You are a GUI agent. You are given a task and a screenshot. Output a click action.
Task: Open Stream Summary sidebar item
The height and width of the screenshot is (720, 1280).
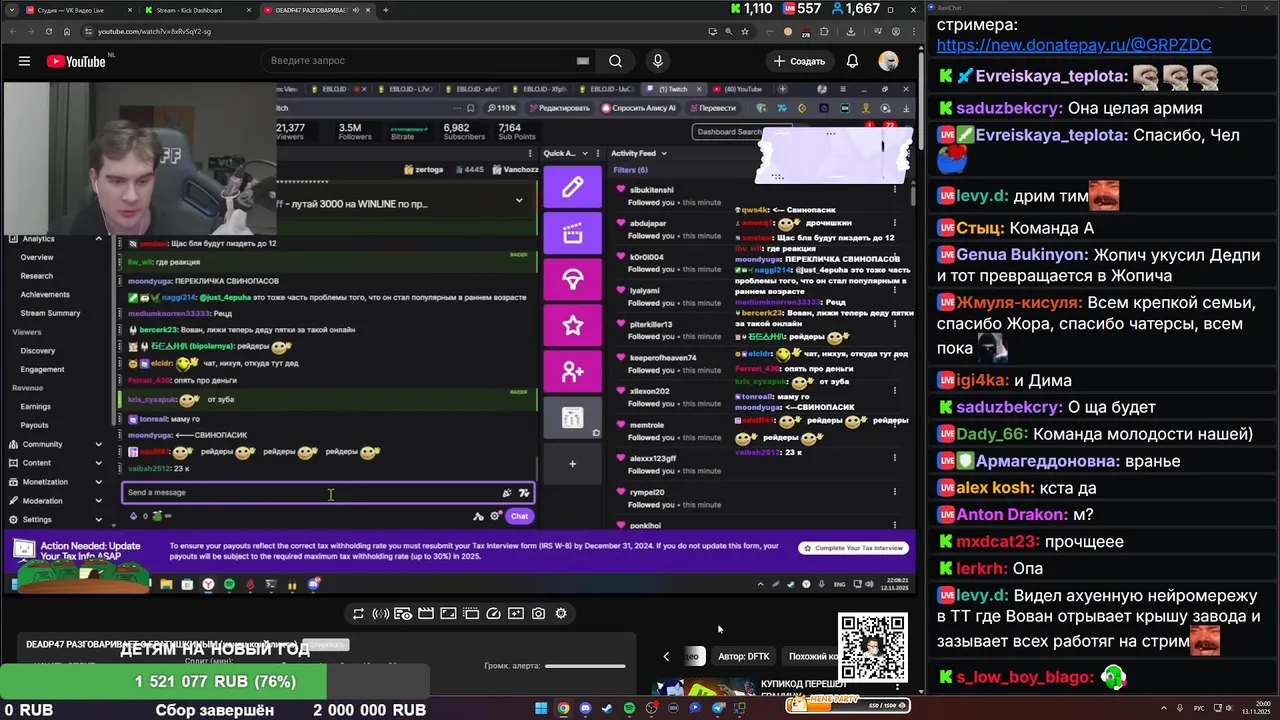50,313
